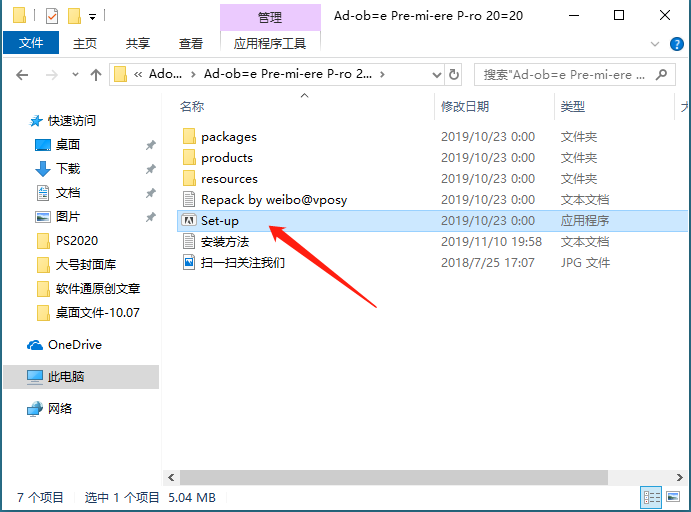Viewport: 691px width, 512px height.
Task: Sort by the 类型 column header
Action: 572,107
